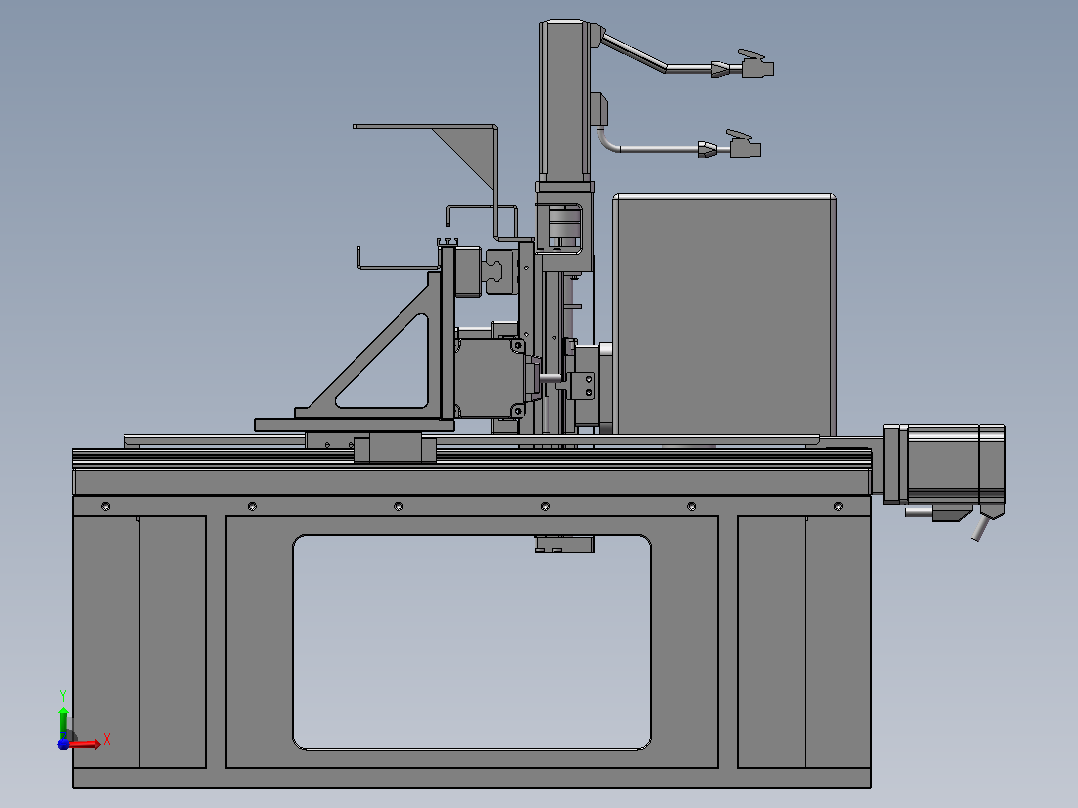Select the large rectangular box on the platform
Viewport: 1078px width, 808px height.
(x=724, y=314)
